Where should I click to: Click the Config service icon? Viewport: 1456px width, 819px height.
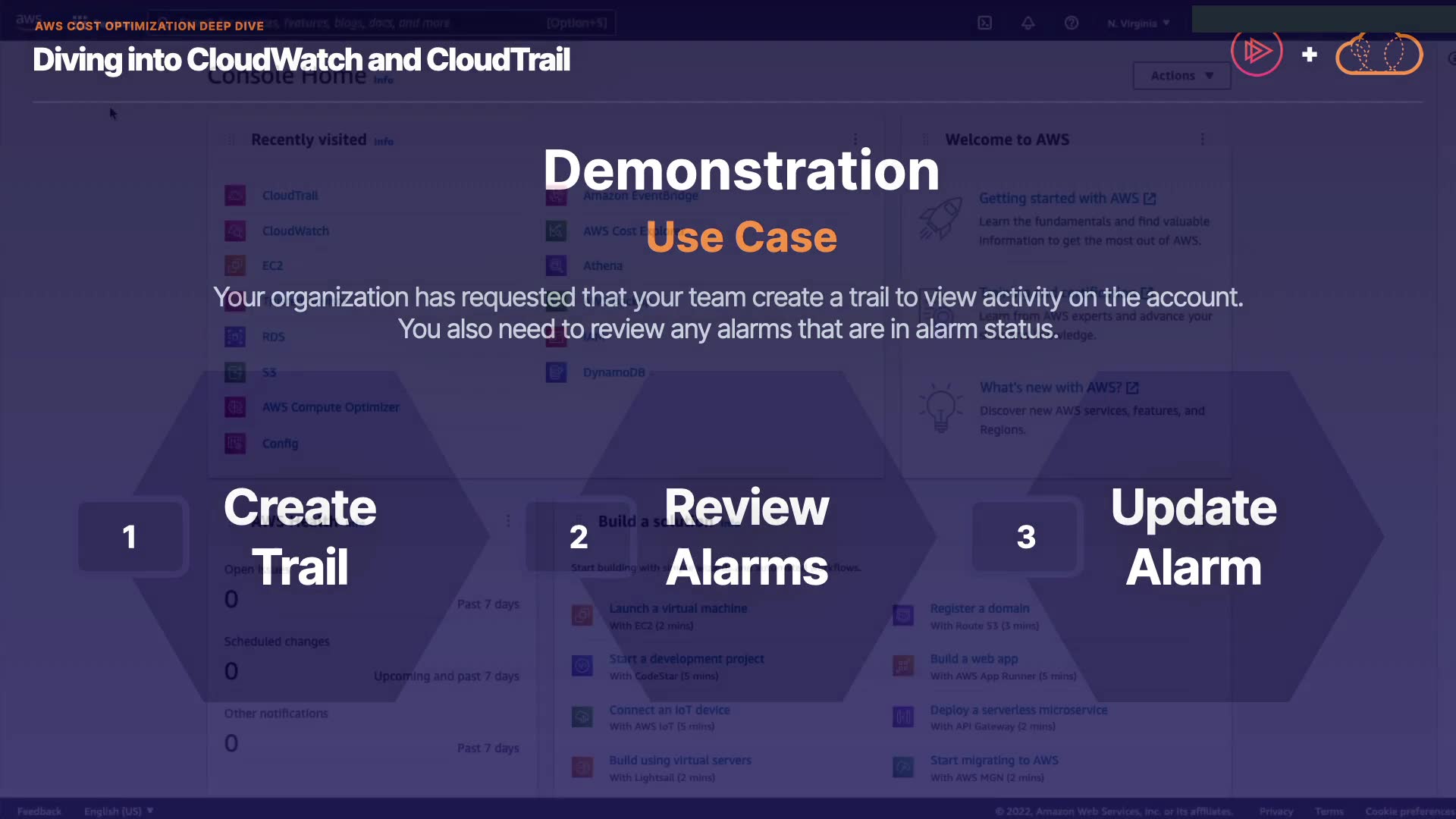(x=235, y=444)
